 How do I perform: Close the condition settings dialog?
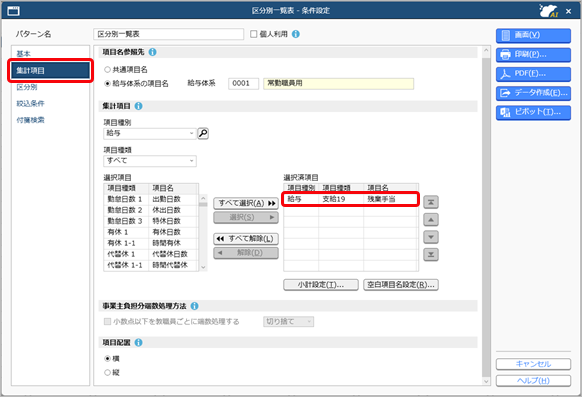[x=568, y=12]
